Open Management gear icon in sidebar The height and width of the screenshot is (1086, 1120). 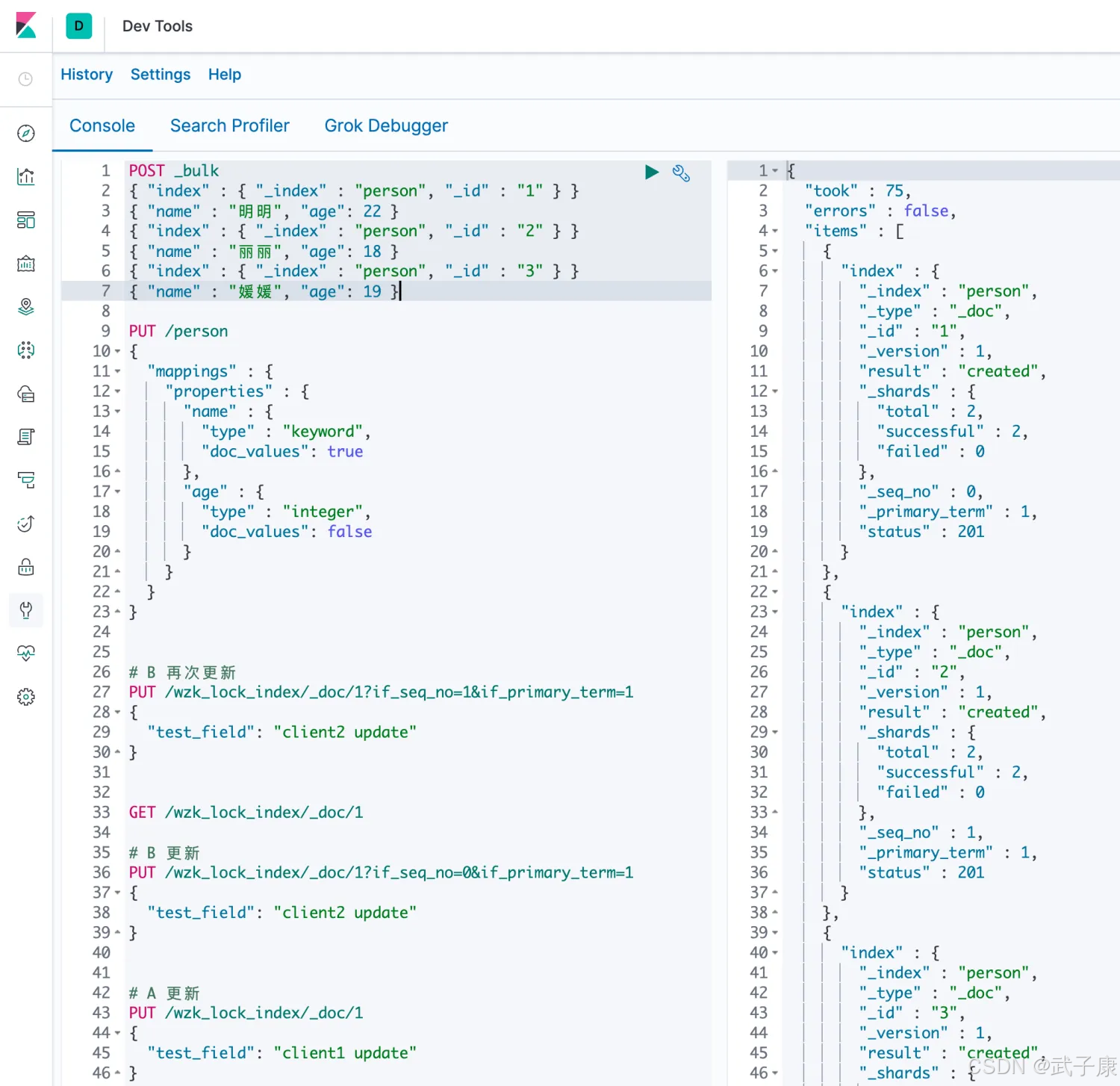point(26,697)
